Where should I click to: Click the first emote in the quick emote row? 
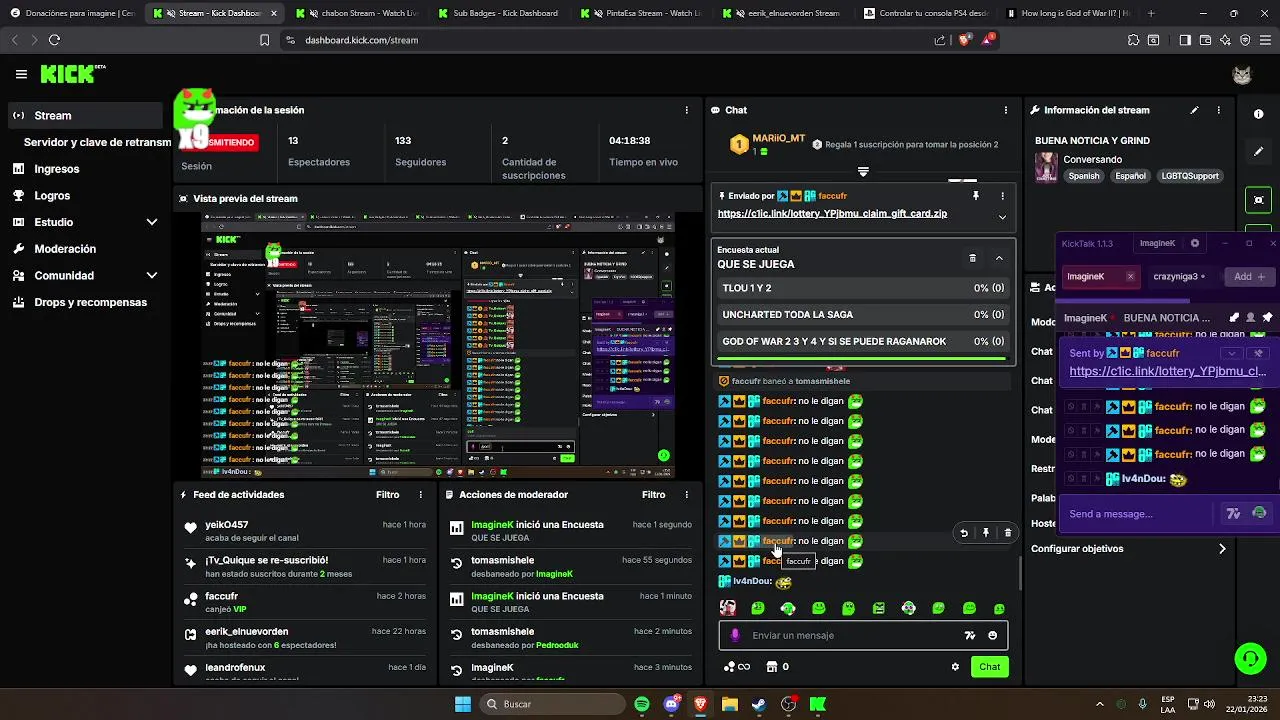728,608
